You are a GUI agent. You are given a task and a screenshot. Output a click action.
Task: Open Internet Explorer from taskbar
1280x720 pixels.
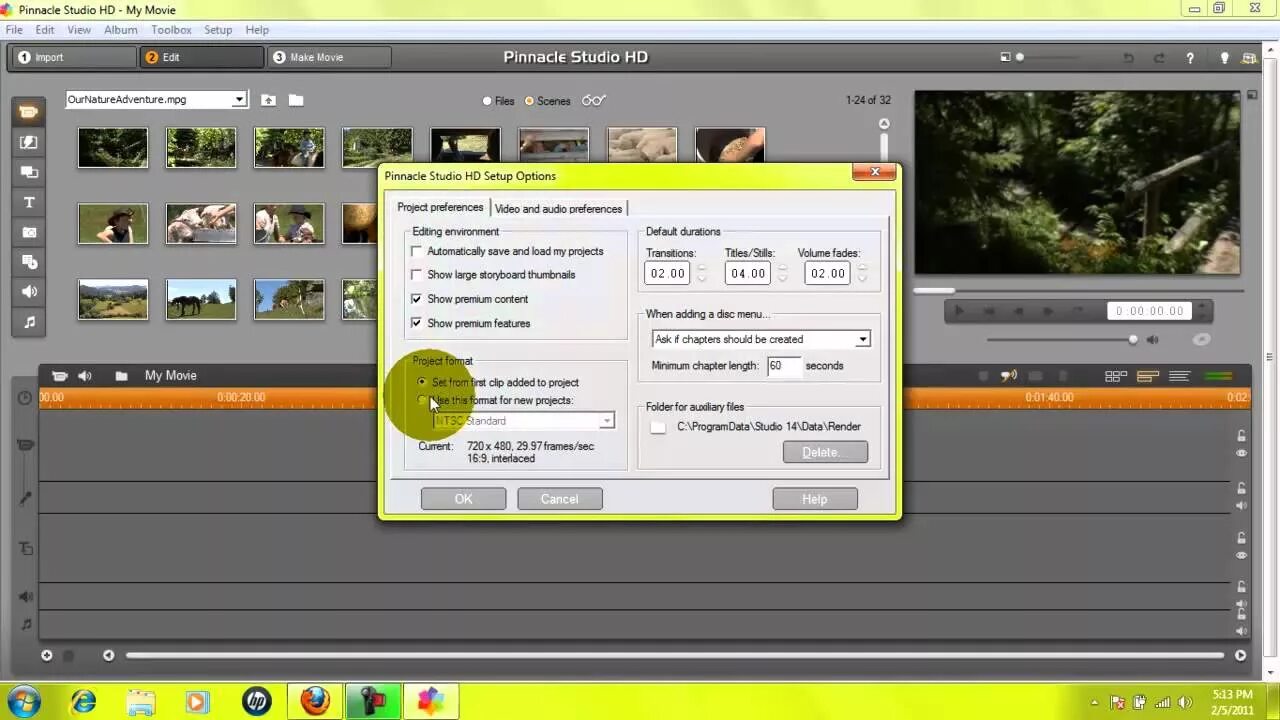click(x=84, y=701)
